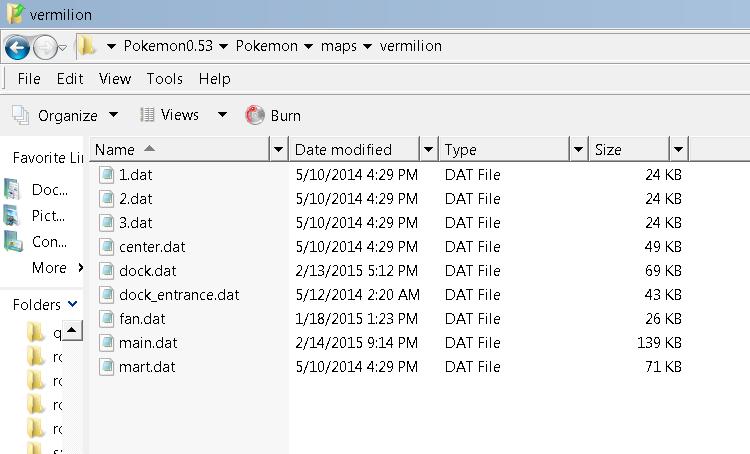Select the dock_entrance.dat file icon
The image size is (750, 454).
[x=107, y=295]
